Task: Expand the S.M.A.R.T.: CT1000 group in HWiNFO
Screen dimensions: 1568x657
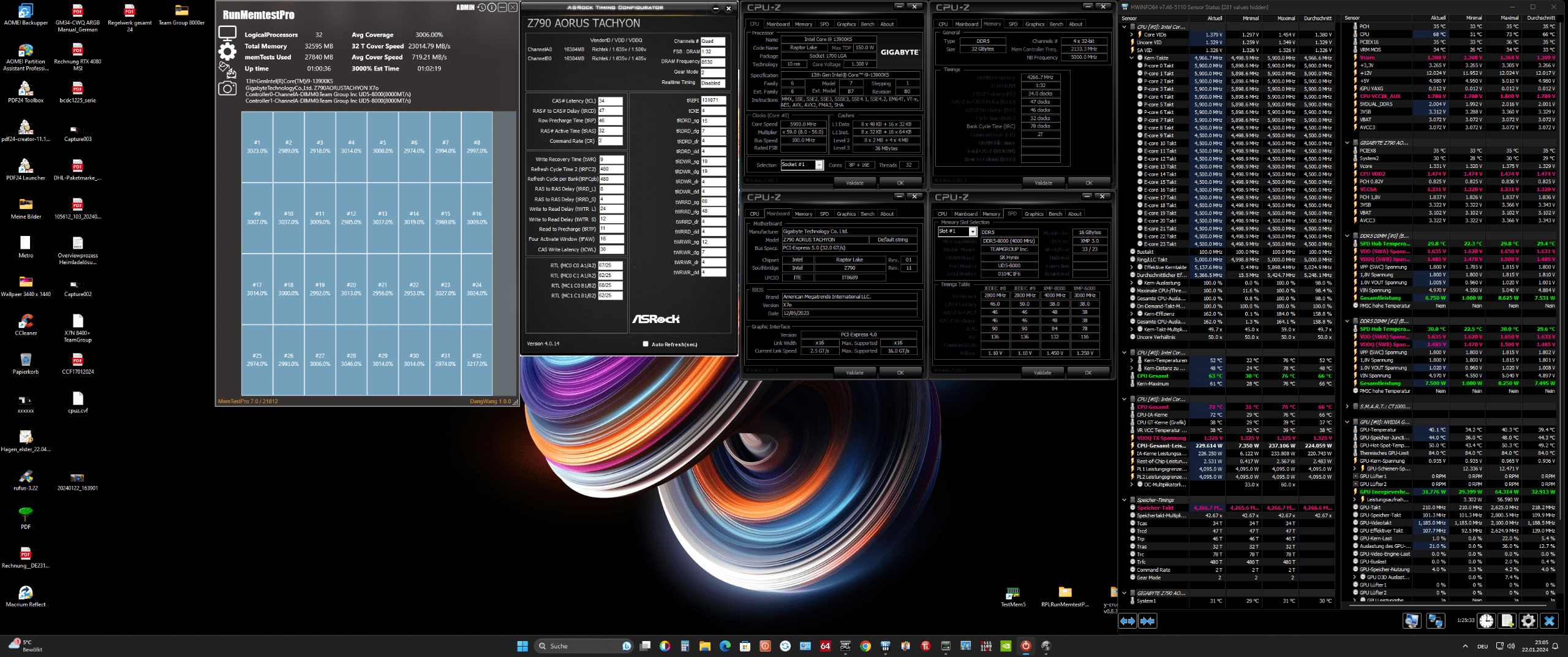Action: coord(1347,406)
